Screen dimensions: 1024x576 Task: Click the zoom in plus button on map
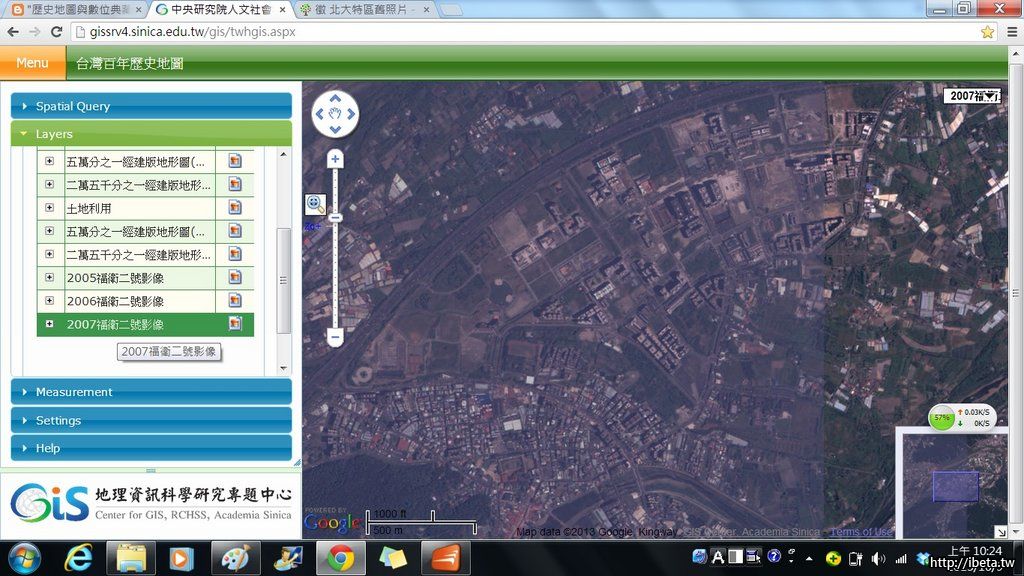point(335,158)
